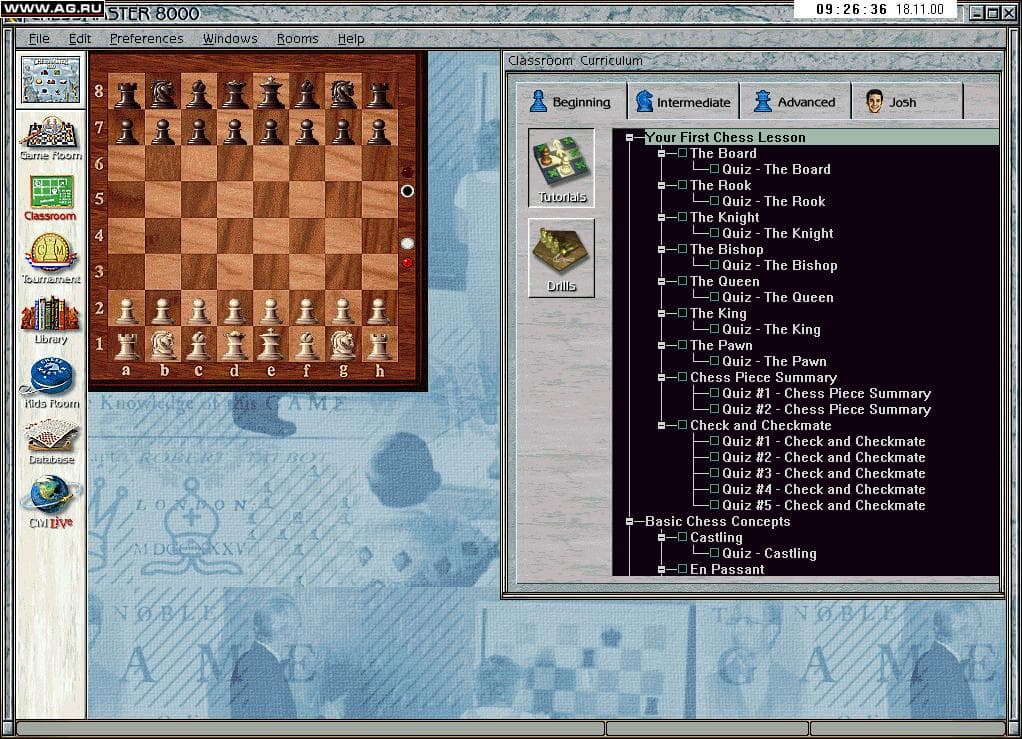Click the empty e4 square on the board
1022x739 pixels.
click(270, 236)
